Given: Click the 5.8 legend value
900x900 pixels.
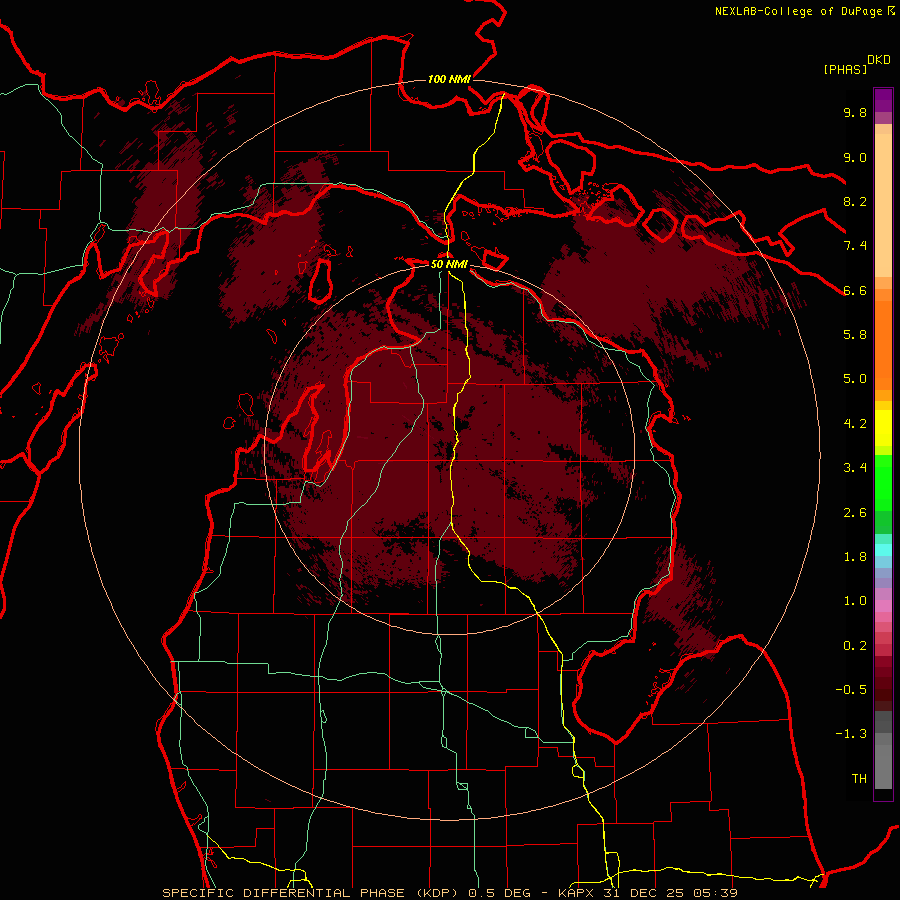Looking at the screenshot, I should pos(855,335).
